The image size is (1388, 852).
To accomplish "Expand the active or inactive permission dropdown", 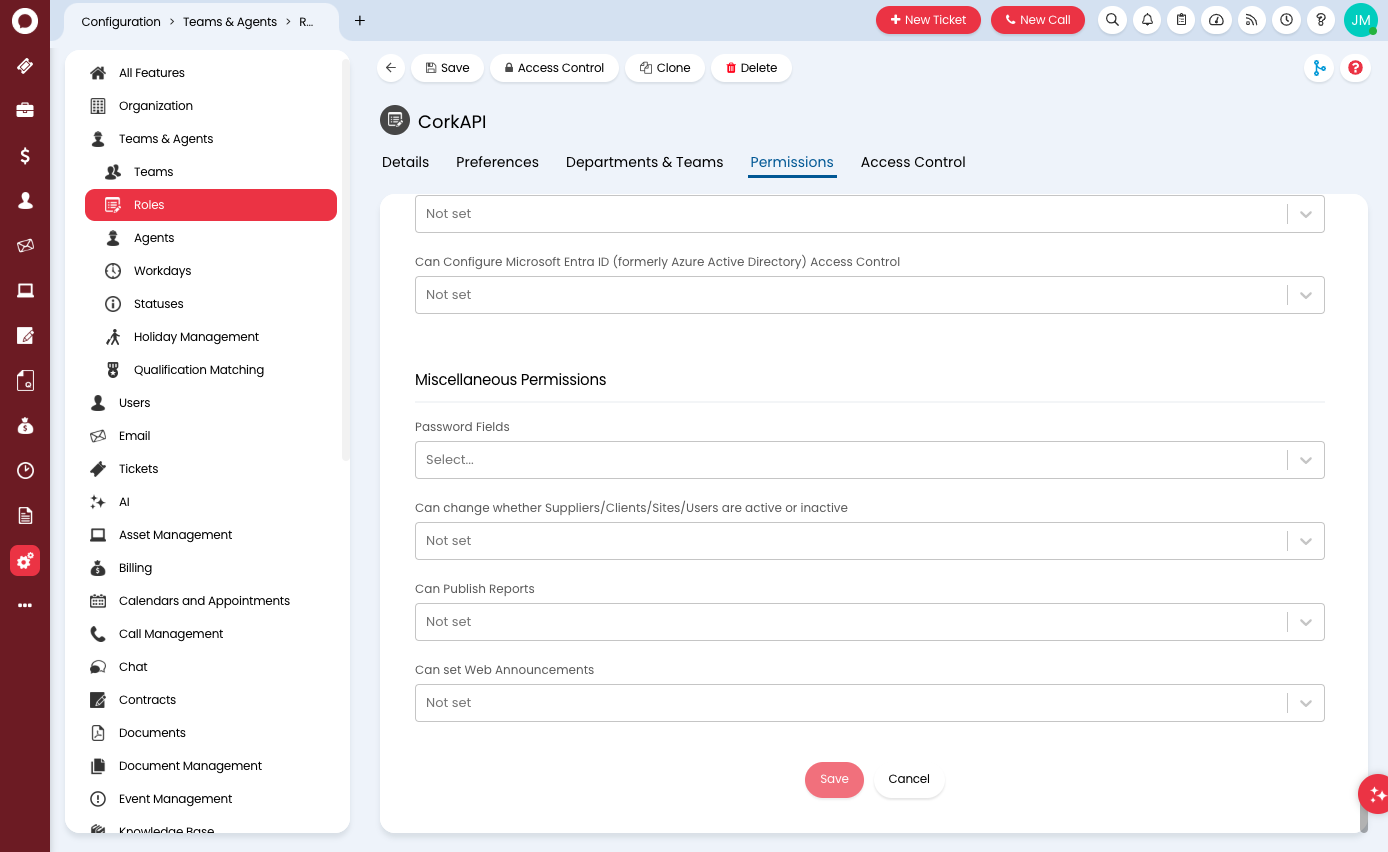I will (869, 541).
